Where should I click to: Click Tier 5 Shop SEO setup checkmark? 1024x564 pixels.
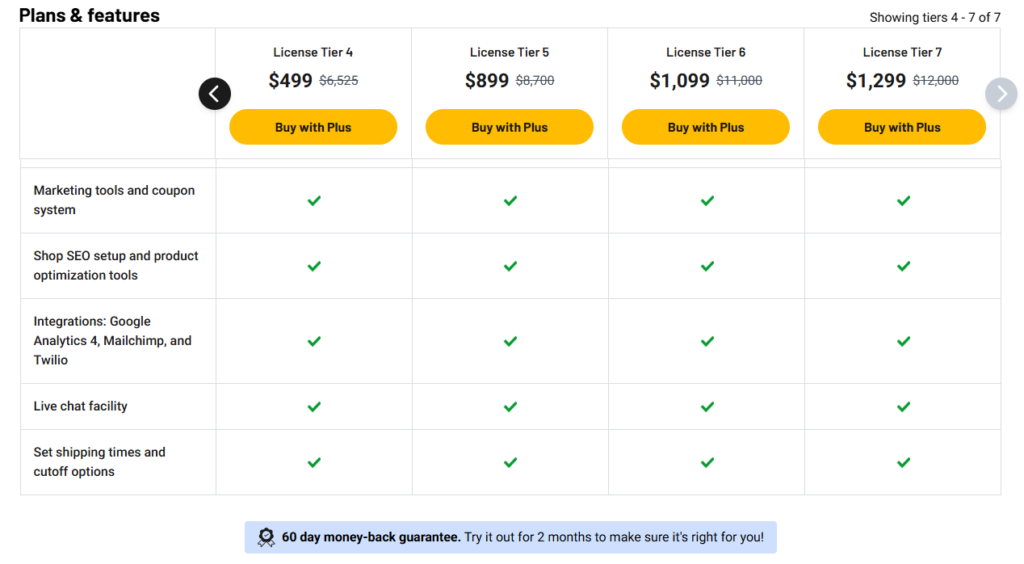pos(510,266)
